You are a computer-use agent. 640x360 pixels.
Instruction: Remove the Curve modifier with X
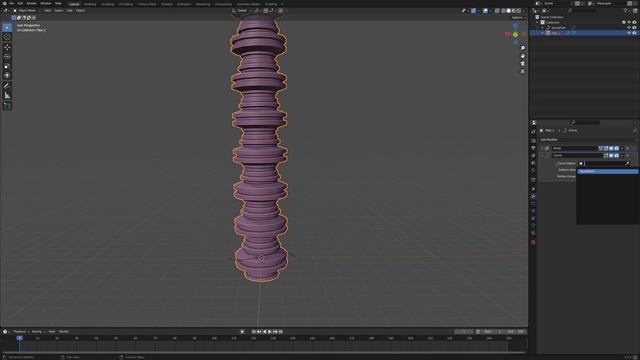(x=628, y=156)
